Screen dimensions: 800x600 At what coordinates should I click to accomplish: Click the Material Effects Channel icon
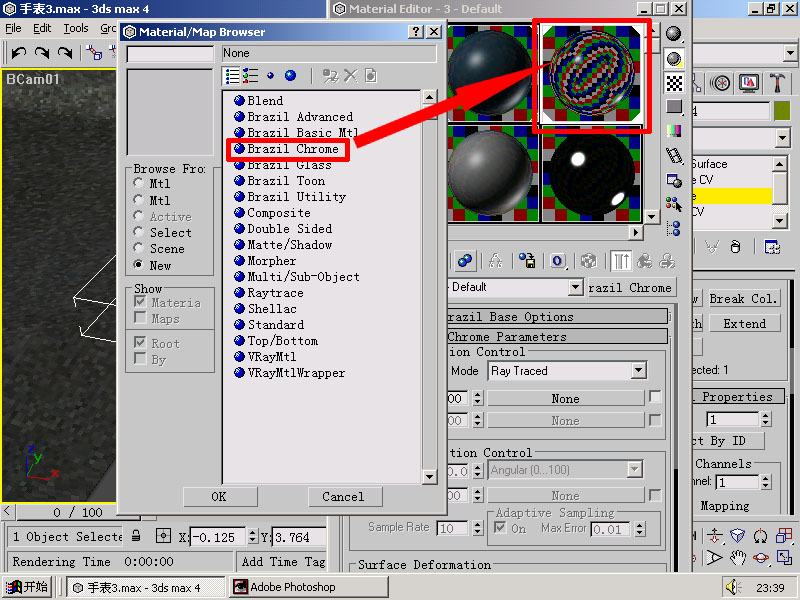[x=557, y=261]
